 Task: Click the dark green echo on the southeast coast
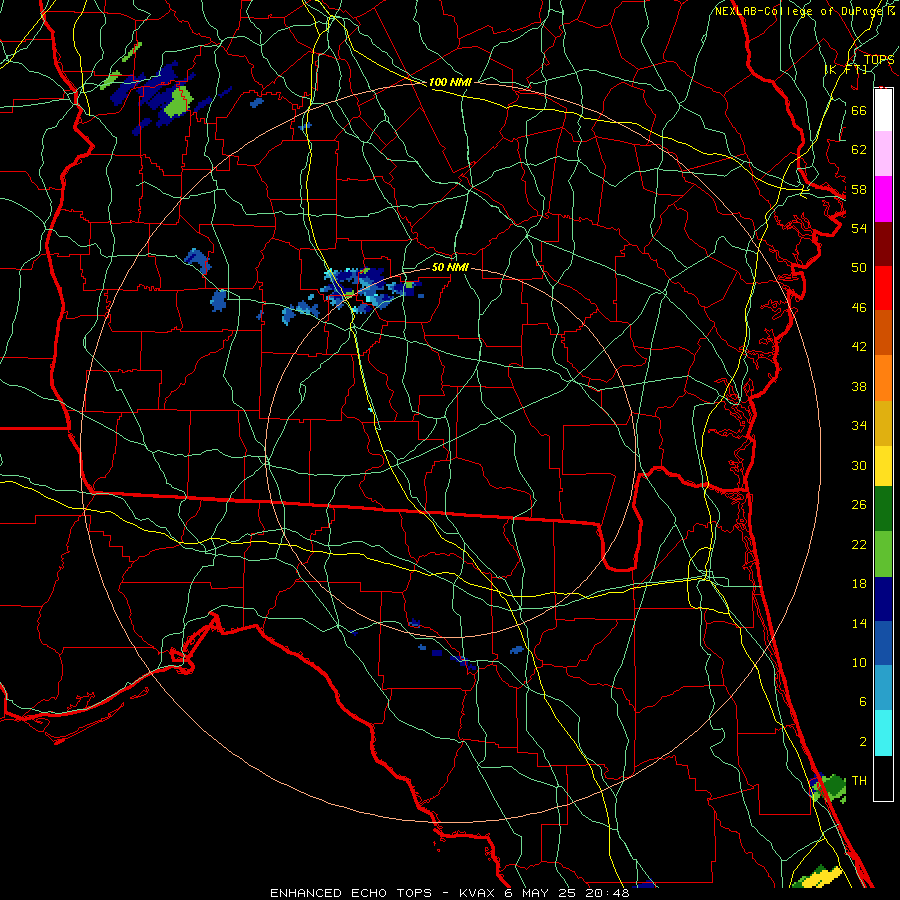tap(834, 786)
